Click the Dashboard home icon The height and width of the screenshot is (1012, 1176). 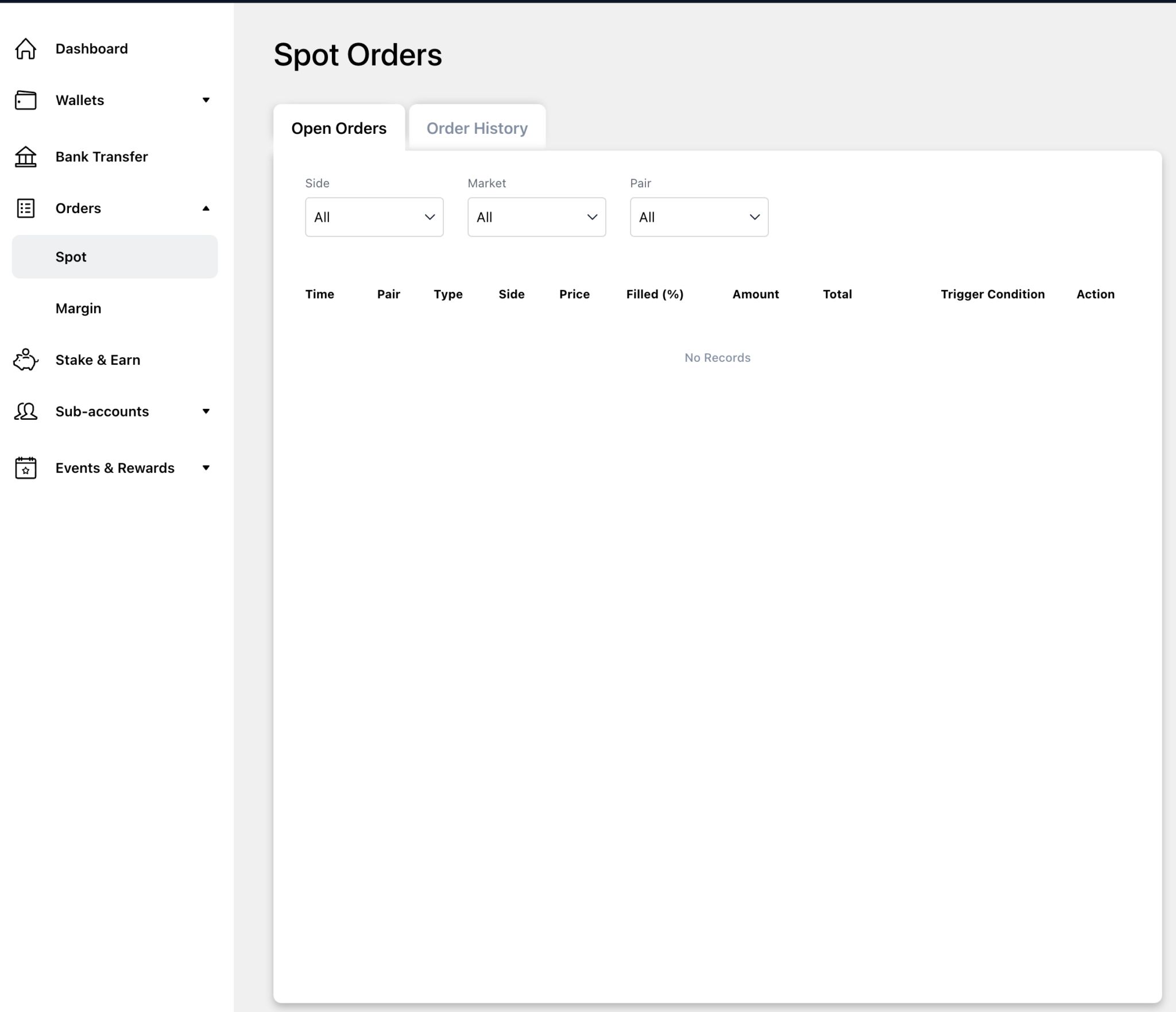coord(25,49)
